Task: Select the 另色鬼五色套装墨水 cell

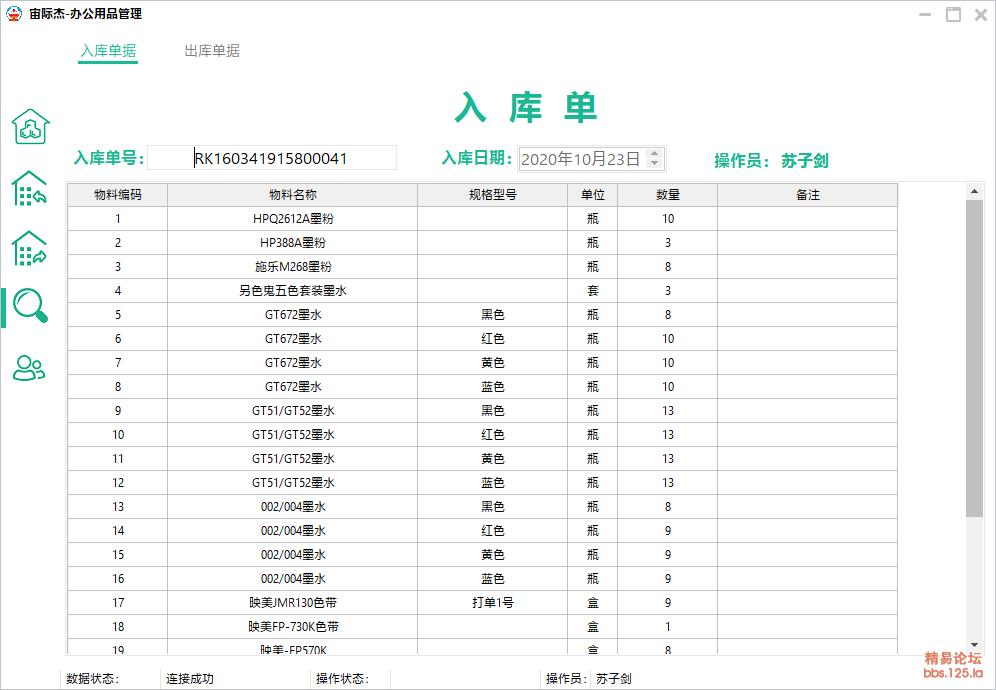Action: (x=293, y=291)
